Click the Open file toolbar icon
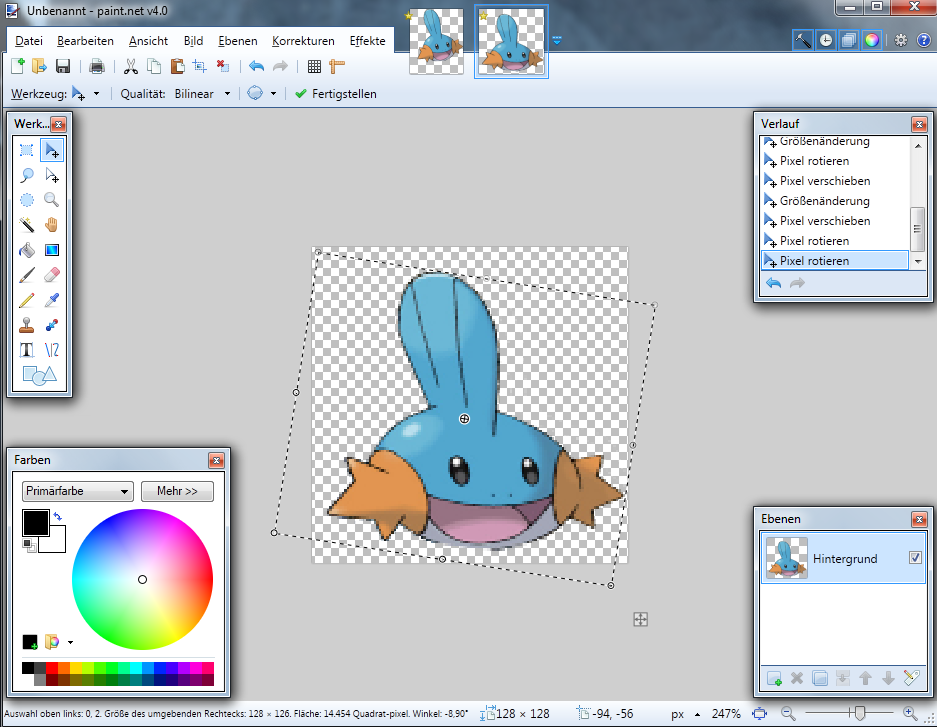Image resolution: width=937 pixels, height=727 pixels. [x=39, y=66]
